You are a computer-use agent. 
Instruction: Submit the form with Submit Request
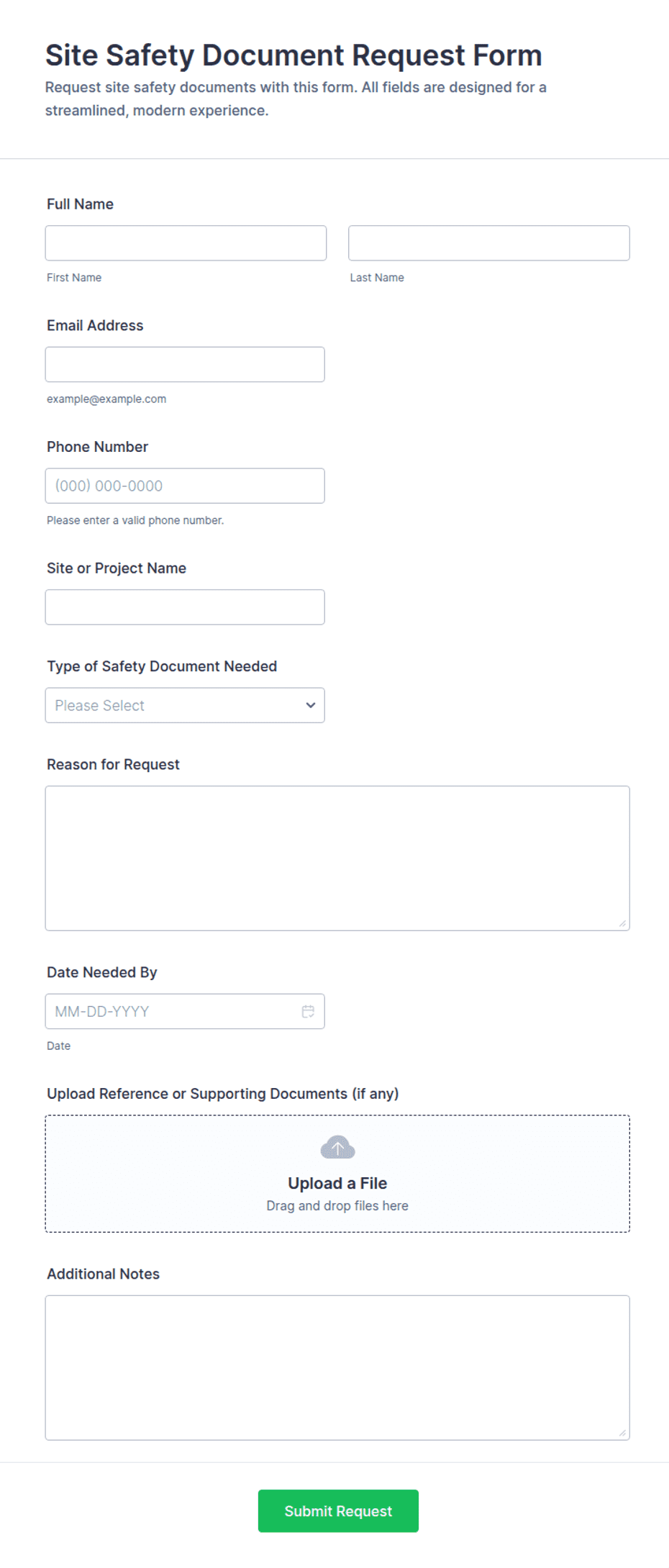[338, 1510]
